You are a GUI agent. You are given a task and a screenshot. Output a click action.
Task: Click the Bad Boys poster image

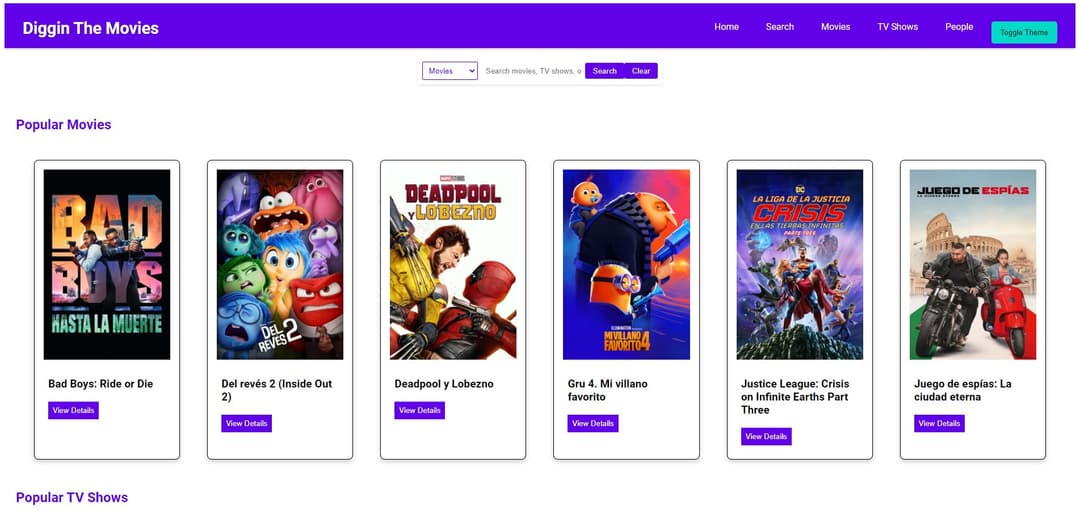point(107,264)
